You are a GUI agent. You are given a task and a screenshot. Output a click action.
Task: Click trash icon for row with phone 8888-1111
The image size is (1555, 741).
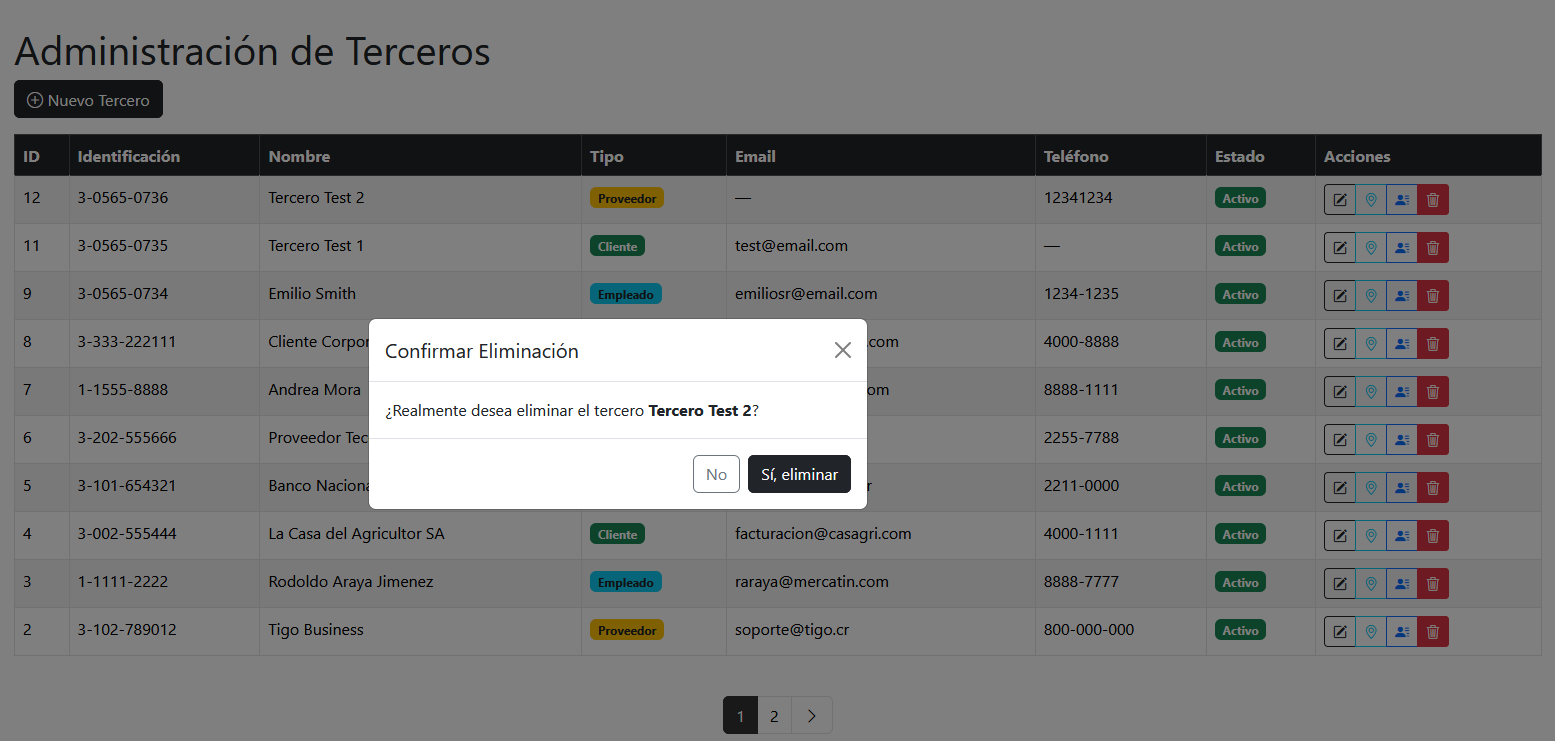[x=1433, y=391]
